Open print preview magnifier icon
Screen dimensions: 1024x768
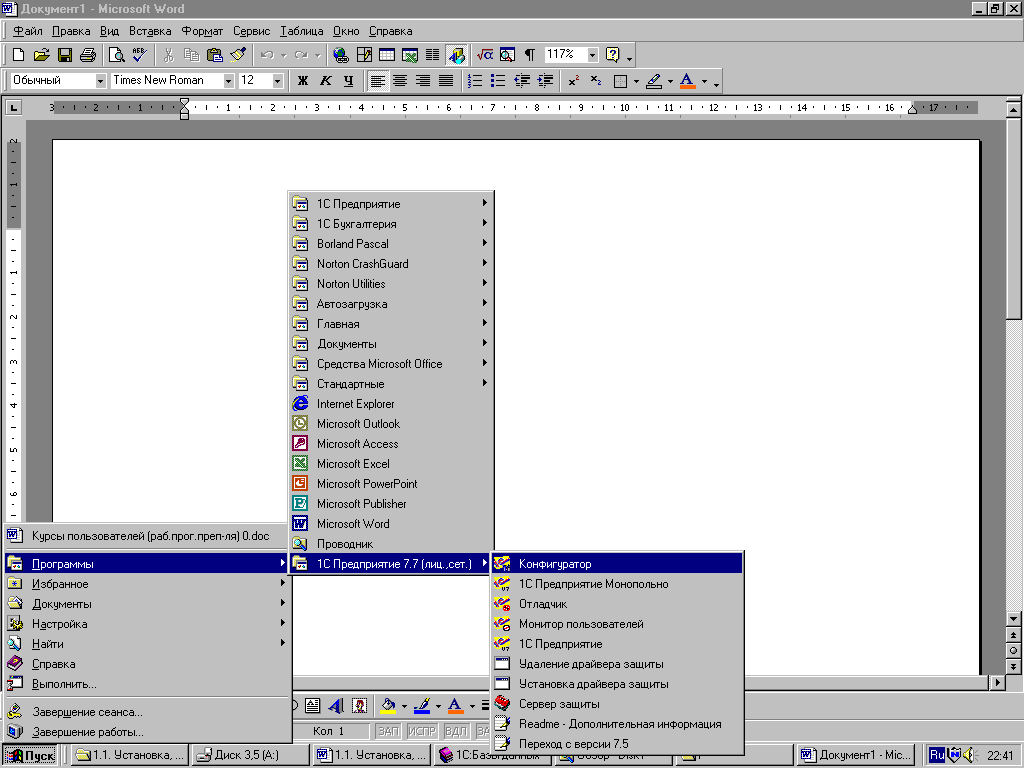[x=116, y=55]
